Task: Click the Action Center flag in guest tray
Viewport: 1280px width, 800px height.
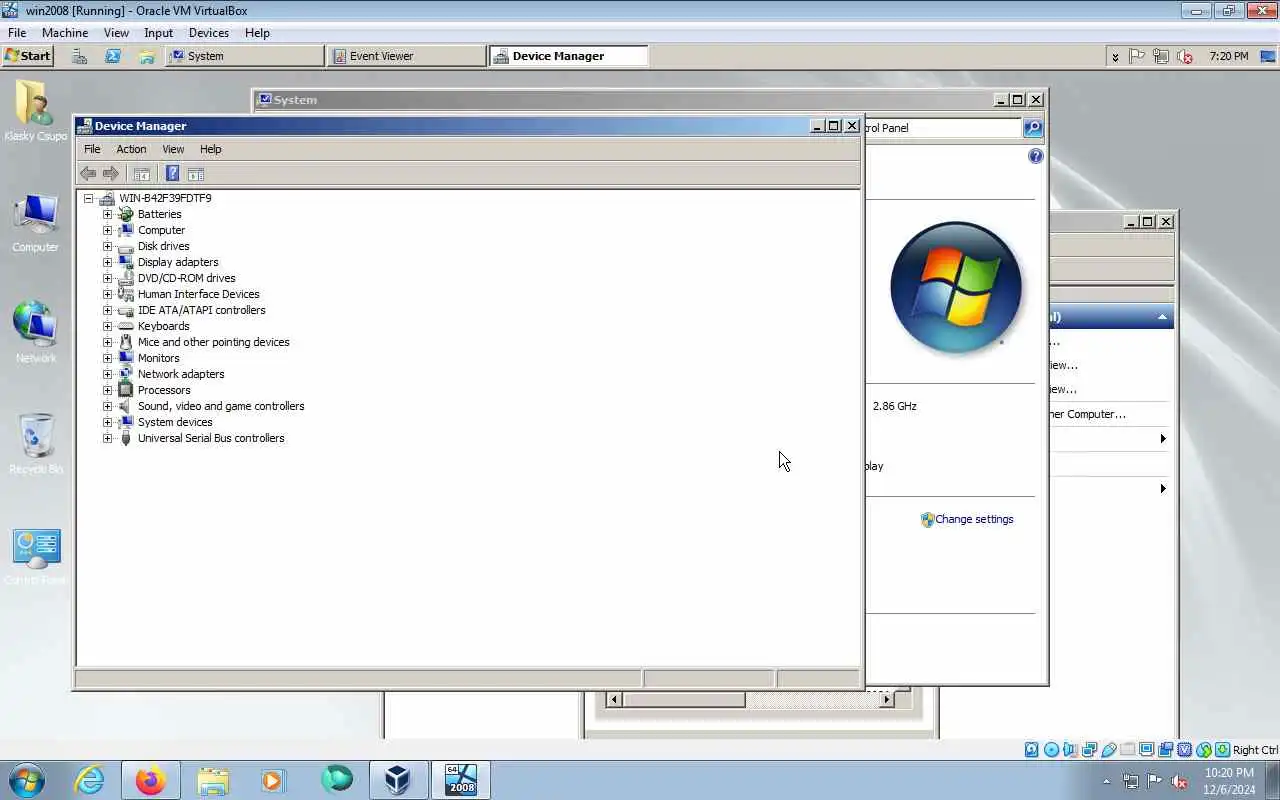Action: tap(1137, 56)
